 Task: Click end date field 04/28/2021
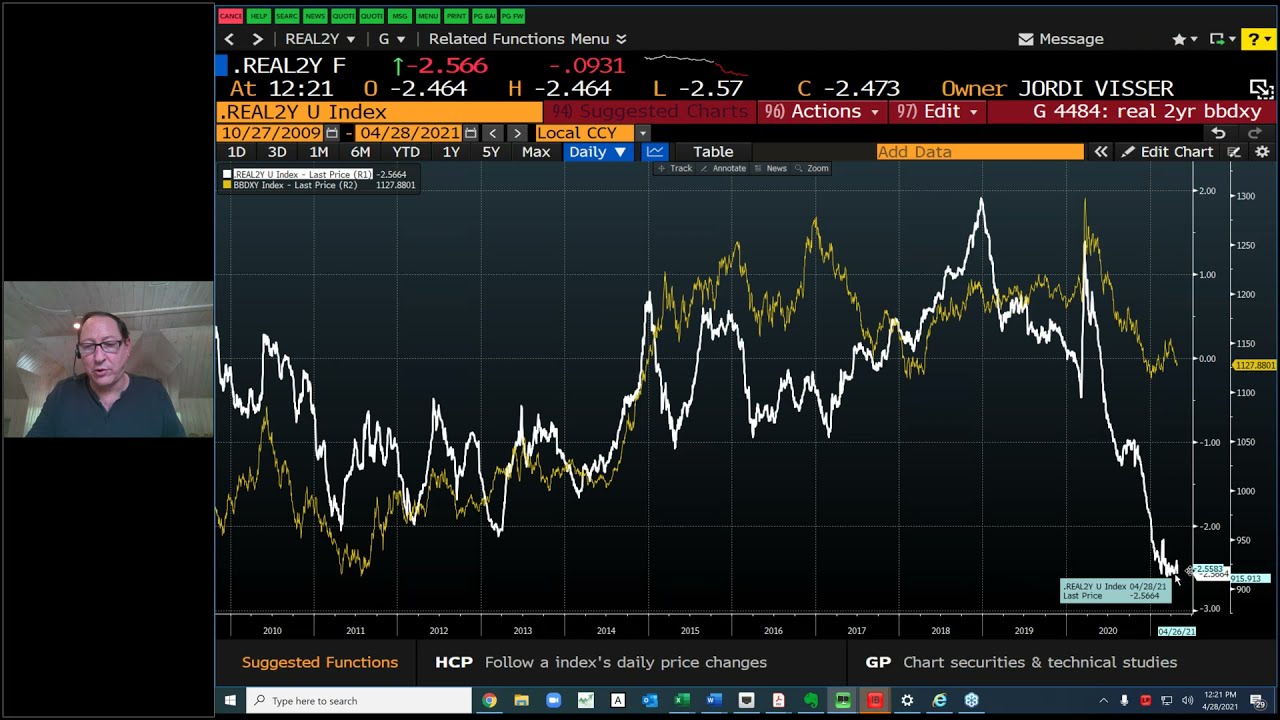410,133
